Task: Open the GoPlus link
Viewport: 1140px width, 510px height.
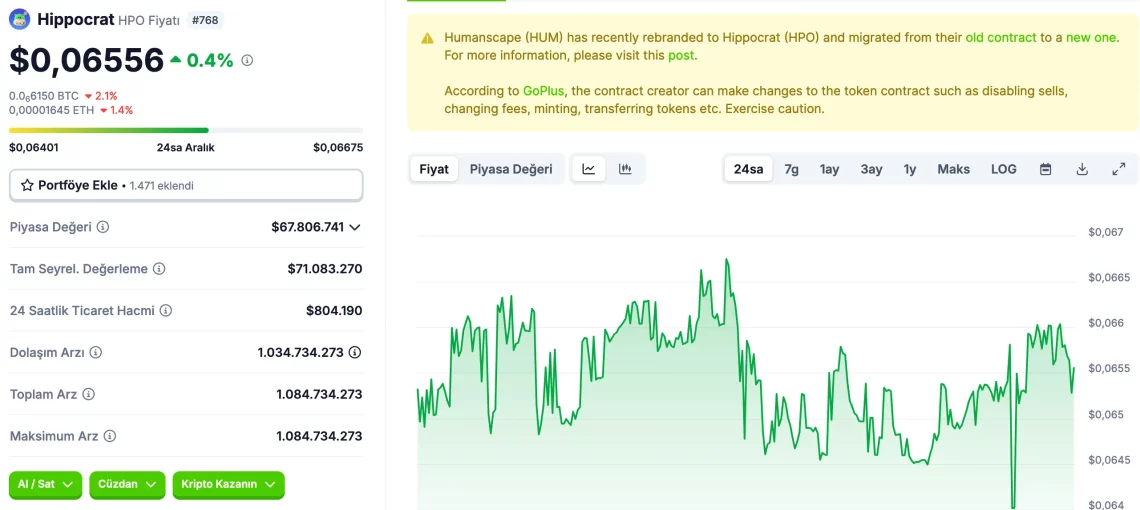Action: pos(544,91)
